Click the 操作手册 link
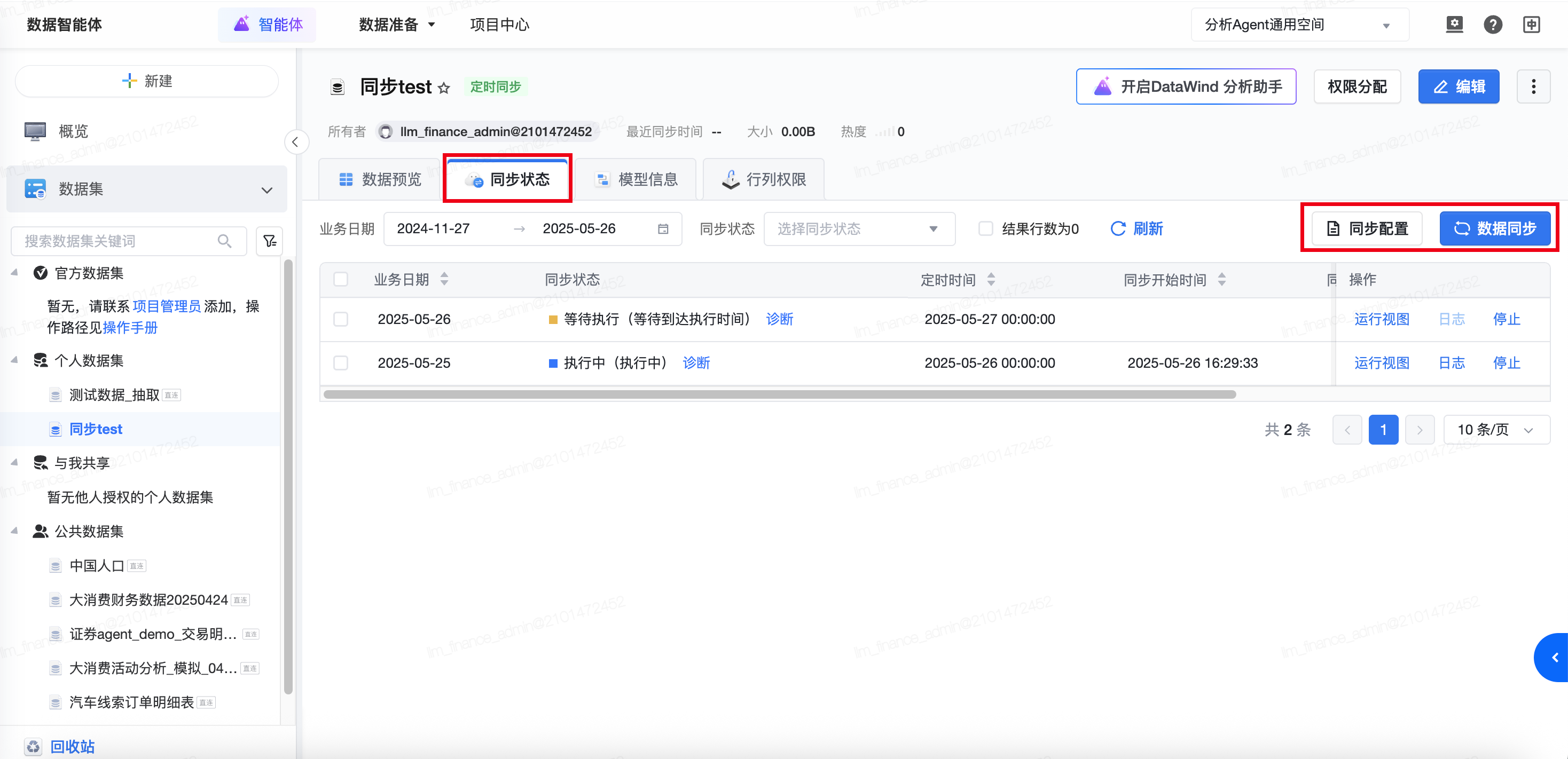The width and height of the screenshot is (1568, 759). click(x=130, y=328)
